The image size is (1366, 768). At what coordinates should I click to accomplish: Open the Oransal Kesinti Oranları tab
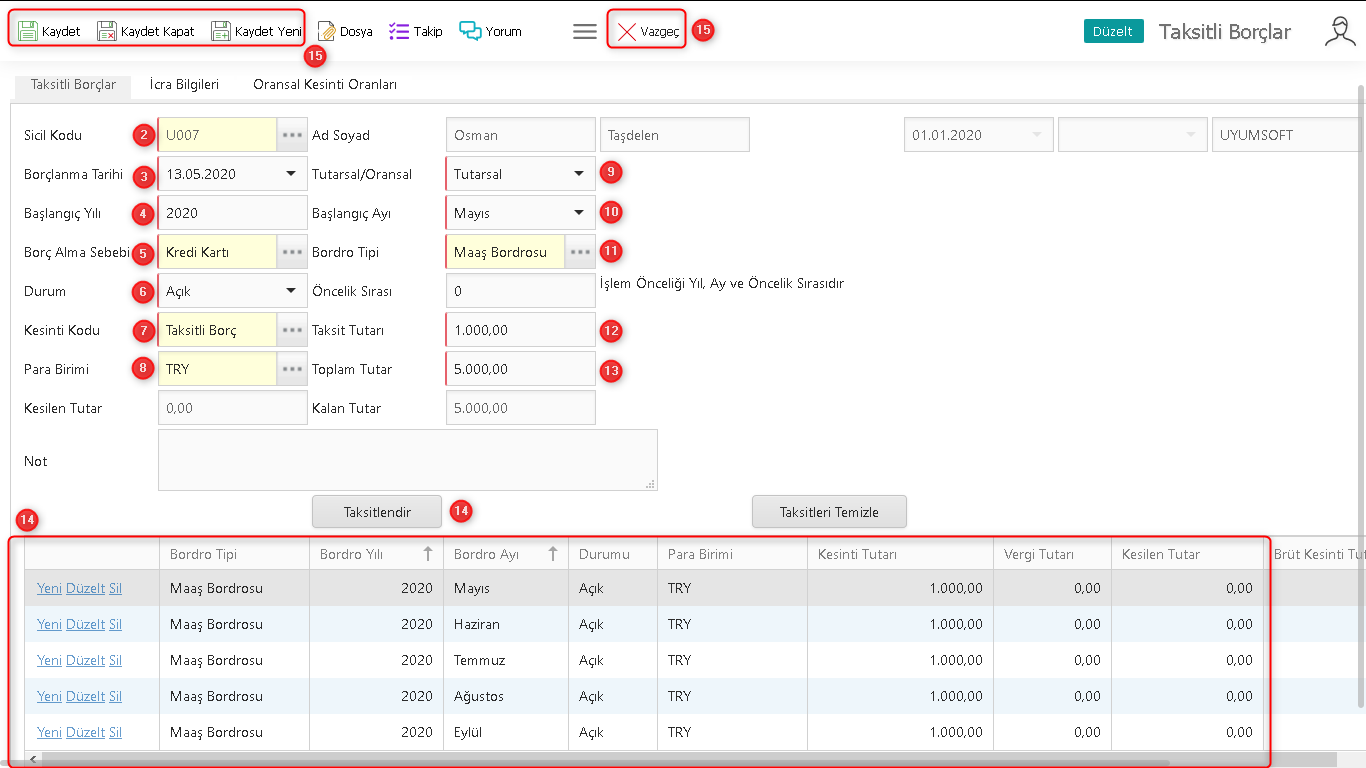pyautogui.click(x=325, y=85)
